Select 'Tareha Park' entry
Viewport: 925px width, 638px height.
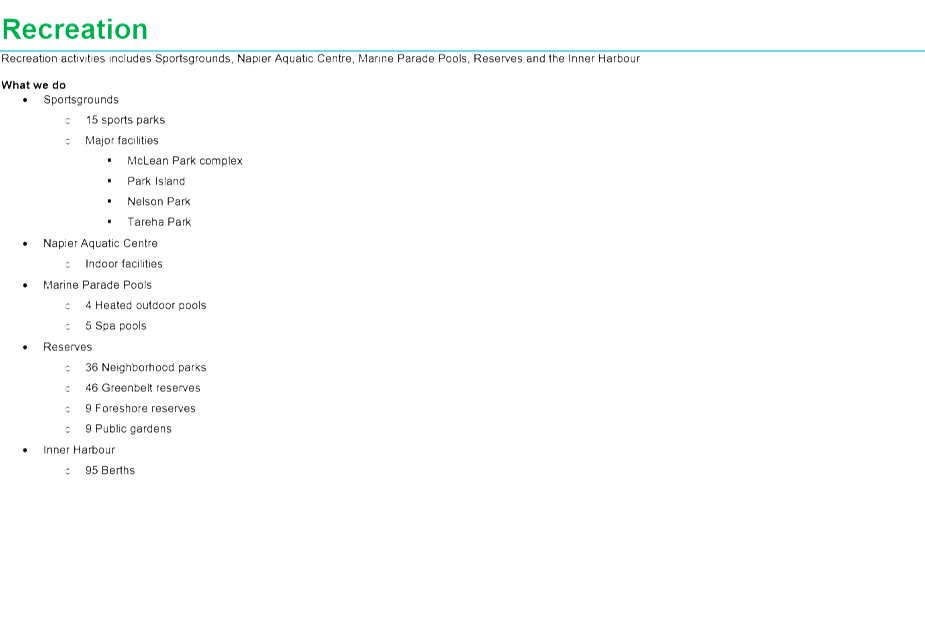pyautogui.click(x=159, y=222)
